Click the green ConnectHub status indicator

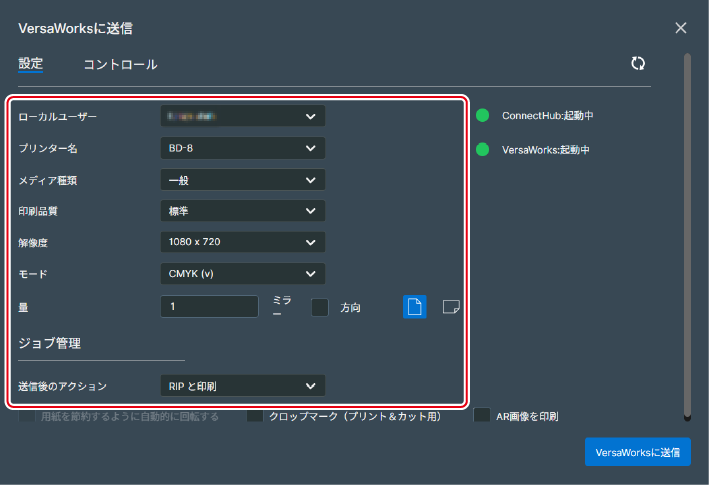482,115
